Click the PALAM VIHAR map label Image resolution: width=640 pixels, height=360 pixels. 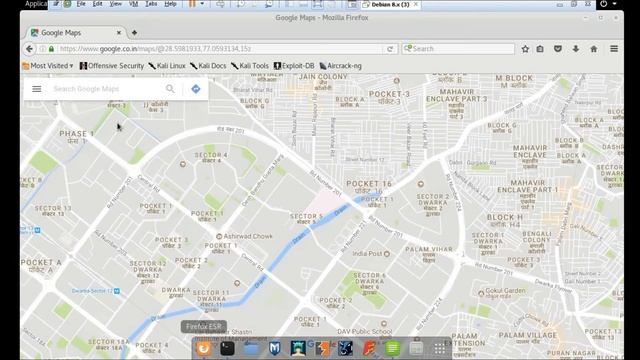click(x=429, y=249)
